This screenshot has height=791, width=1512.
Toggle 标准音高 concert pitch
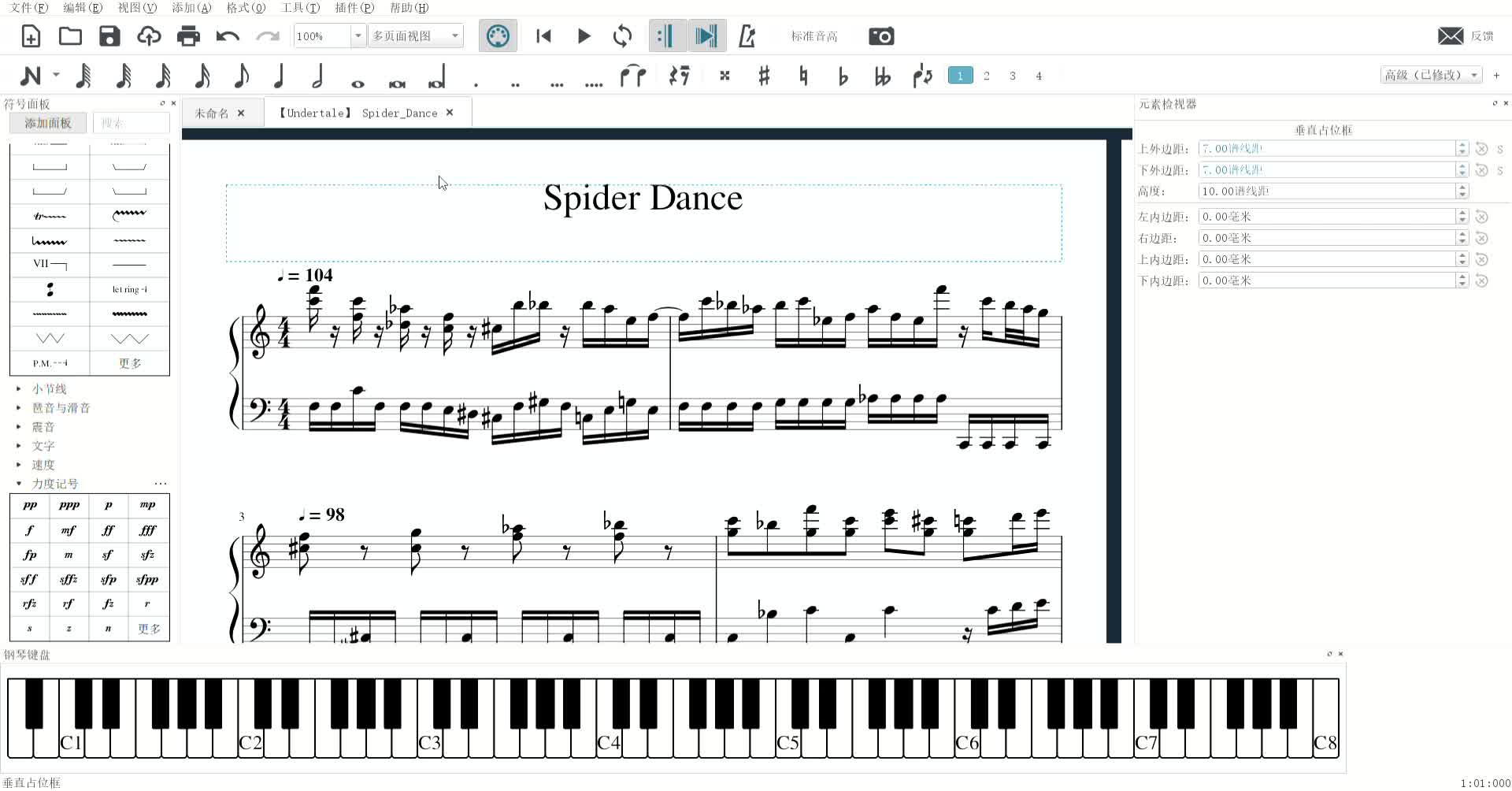point(813,35)
